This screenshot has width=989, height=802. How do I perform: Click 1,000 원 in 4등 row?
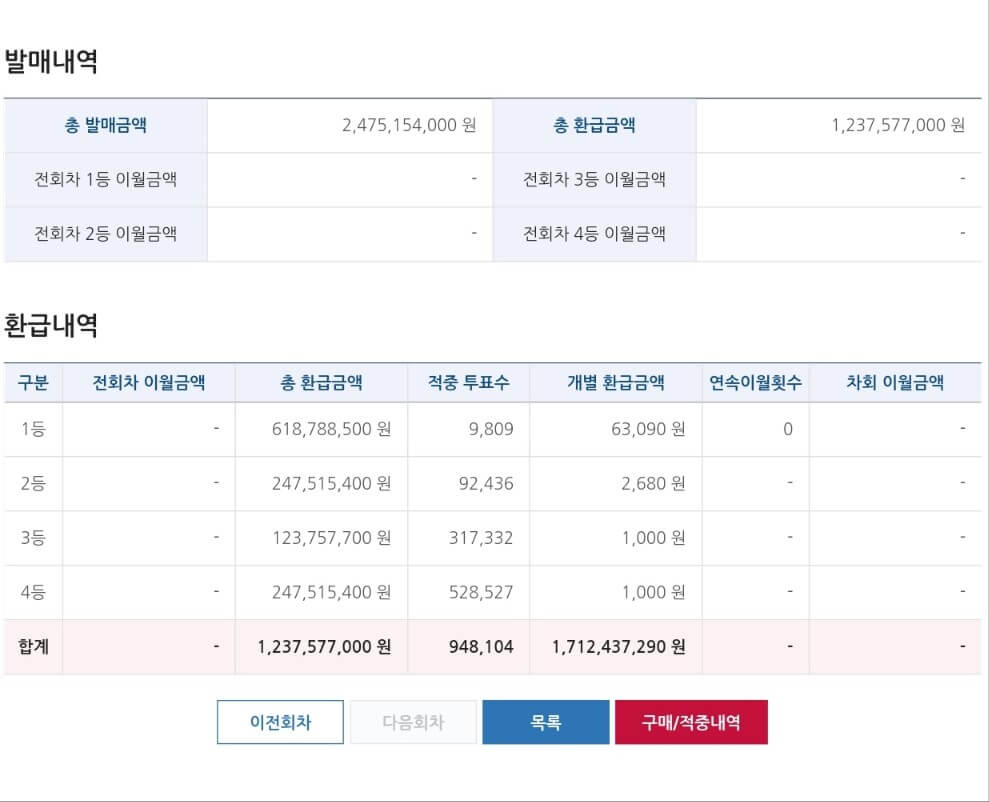tap(653, 591)
